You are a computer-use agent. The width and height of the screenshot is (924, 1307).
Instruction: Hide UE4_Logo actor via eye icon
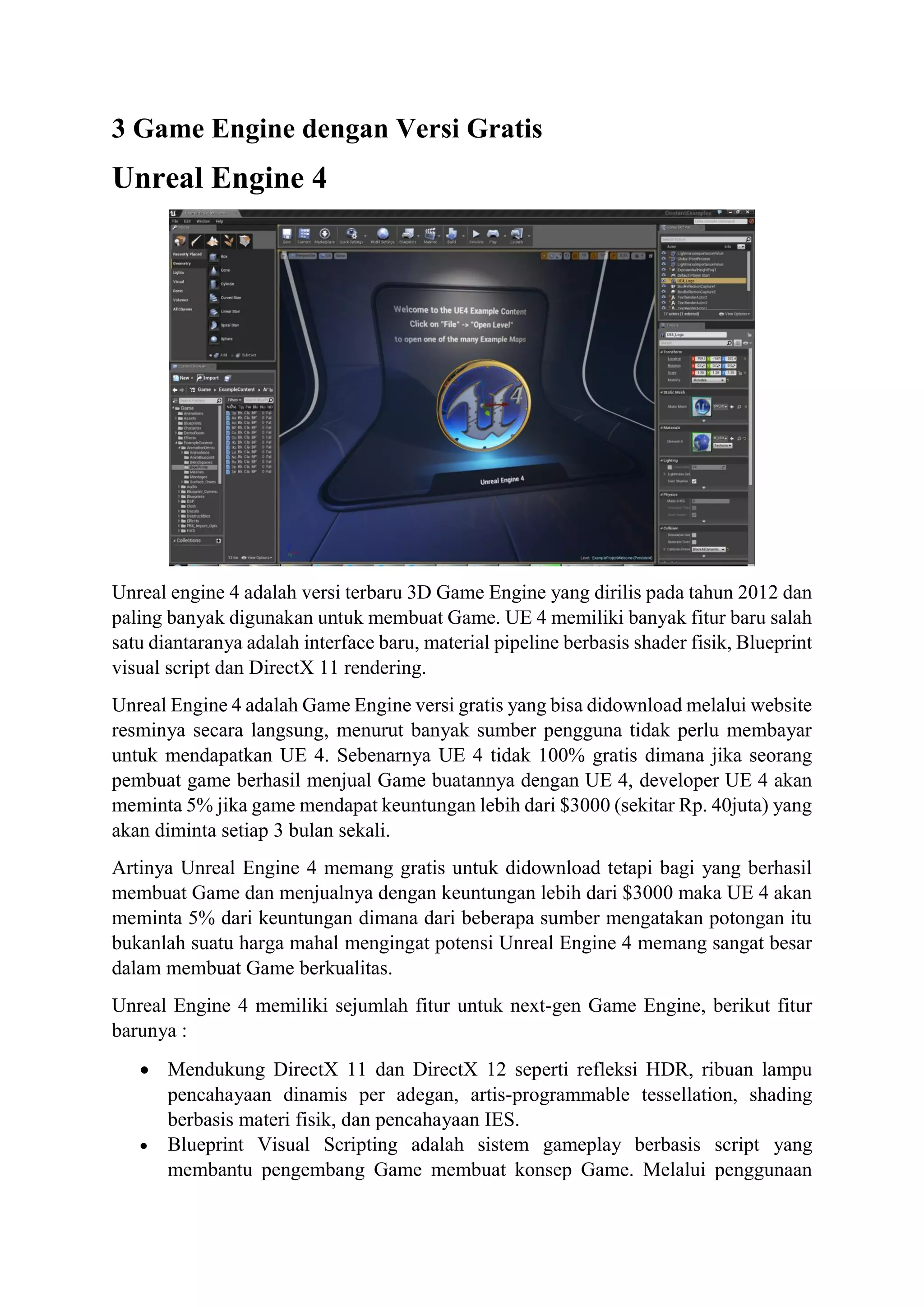664,281
